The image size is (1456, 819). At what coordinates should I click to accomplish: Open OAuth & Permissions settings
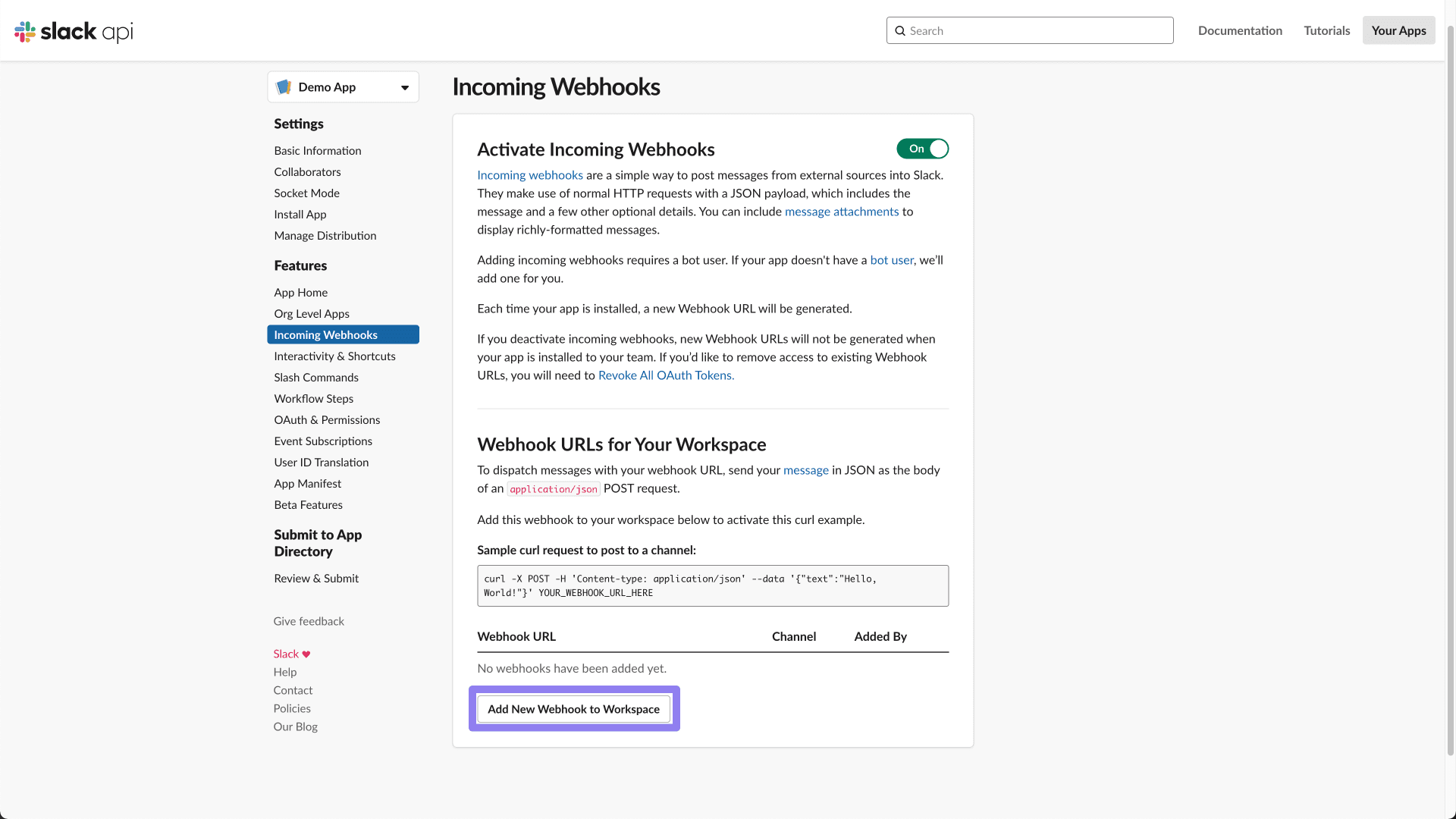[327, 419]
